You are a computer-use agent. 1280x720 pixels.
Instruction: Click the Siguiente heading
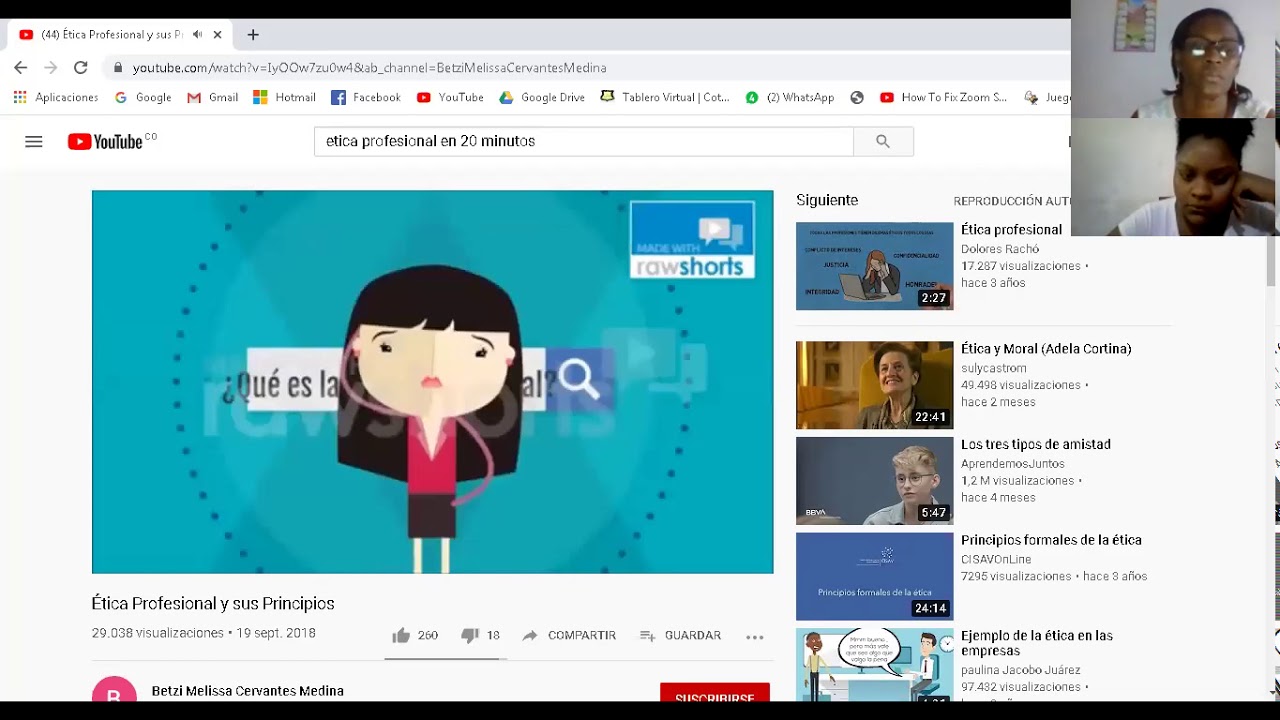pyautogui.click(x=827, y=200)
